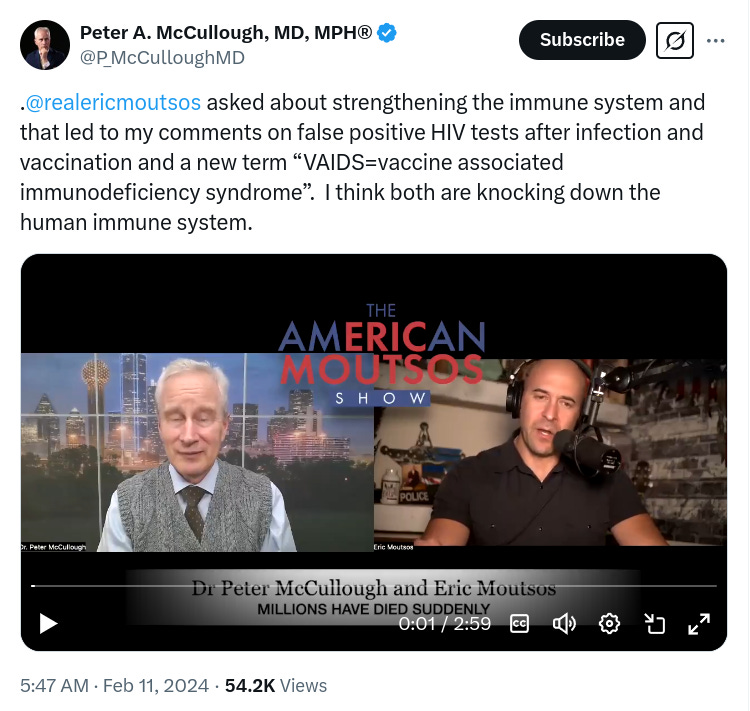Click the 0:01 / 2:59 time display

coord(444,624)
